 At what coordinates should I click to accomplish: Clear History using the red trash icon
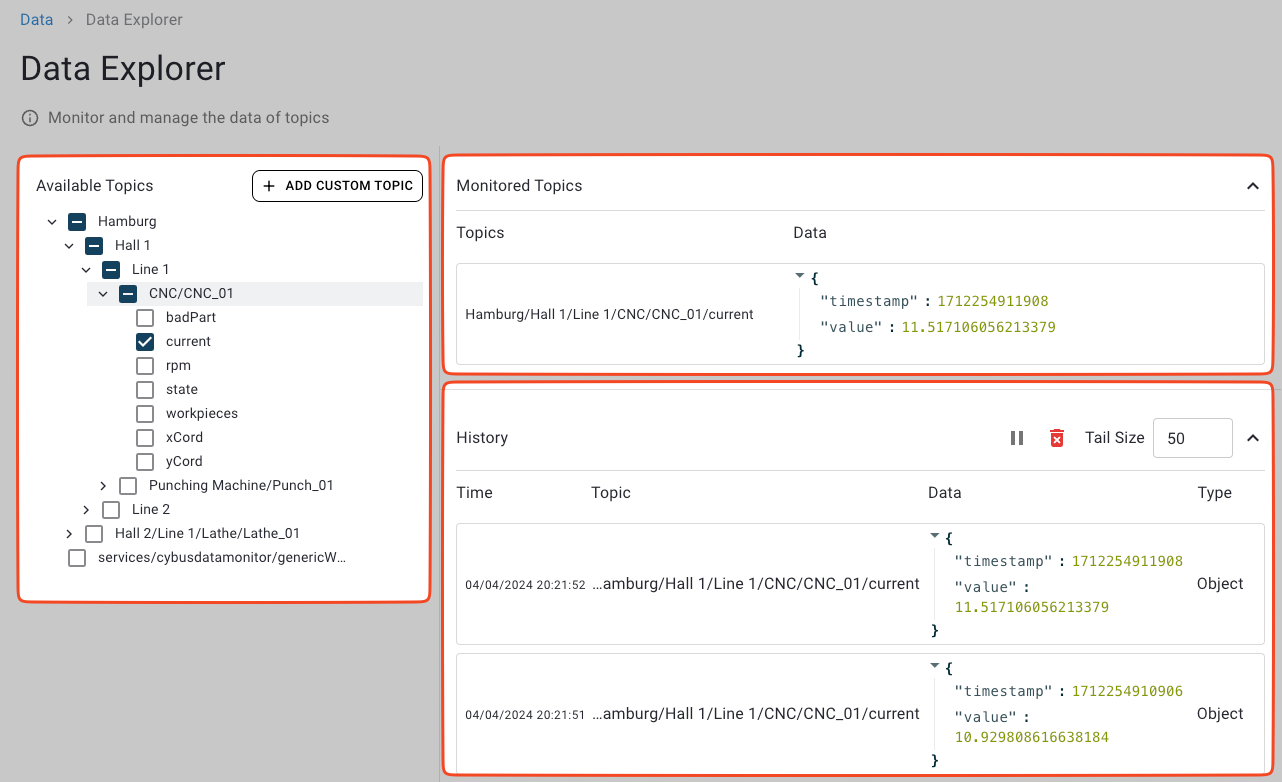(1057, 437)
